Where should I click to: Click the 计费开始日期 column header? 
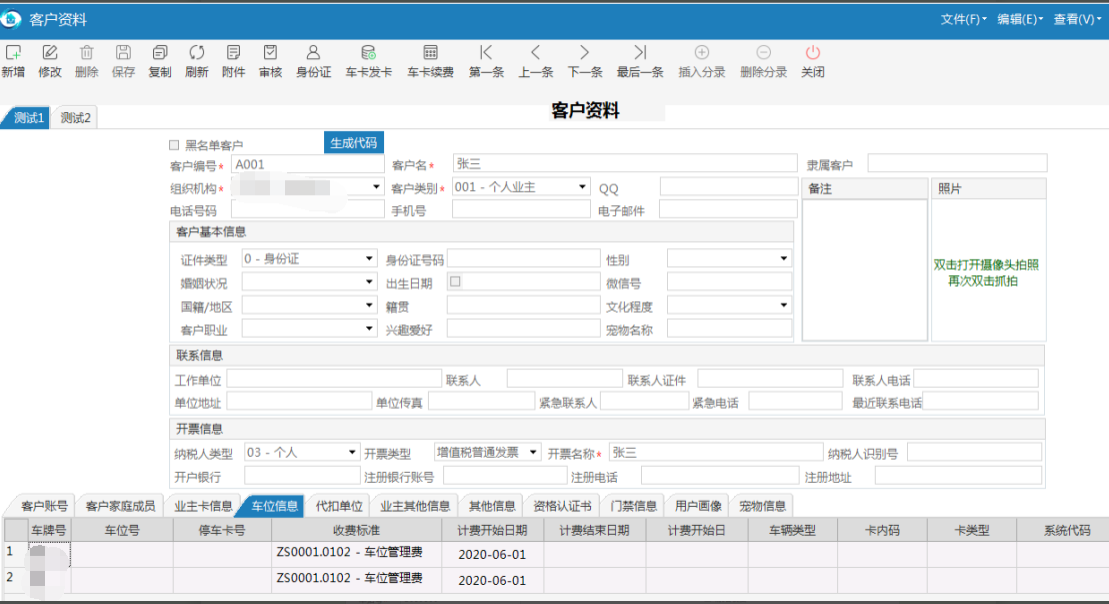492,530
